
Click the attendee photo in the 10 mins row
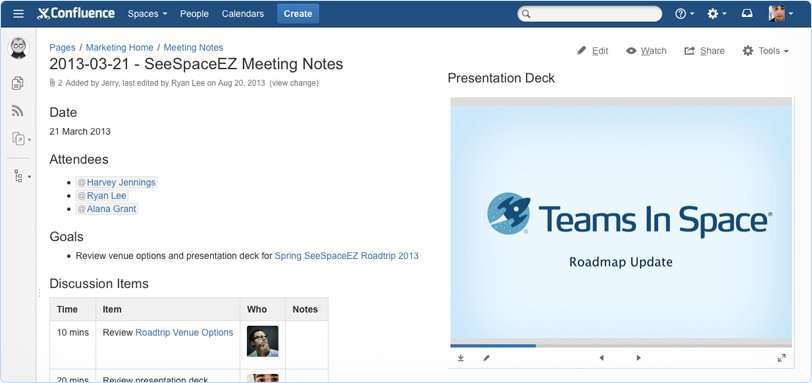[x=263, y=341]
